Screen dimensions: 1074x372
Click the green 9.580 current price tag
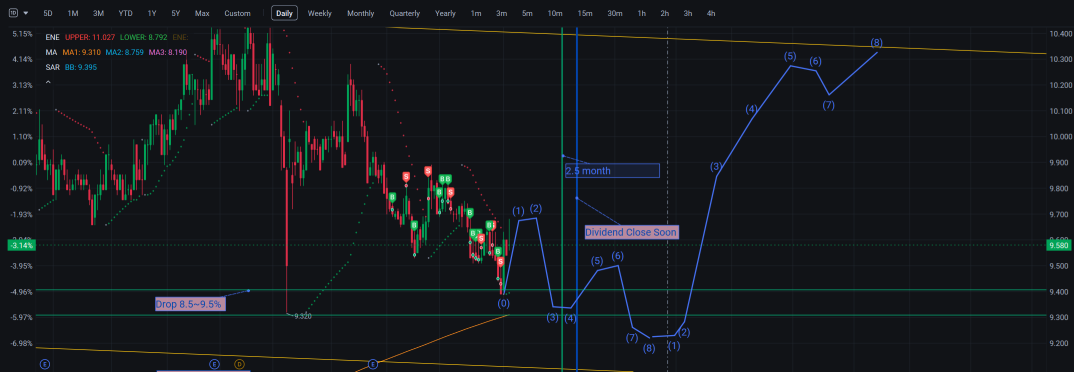tap(1058, 245)
